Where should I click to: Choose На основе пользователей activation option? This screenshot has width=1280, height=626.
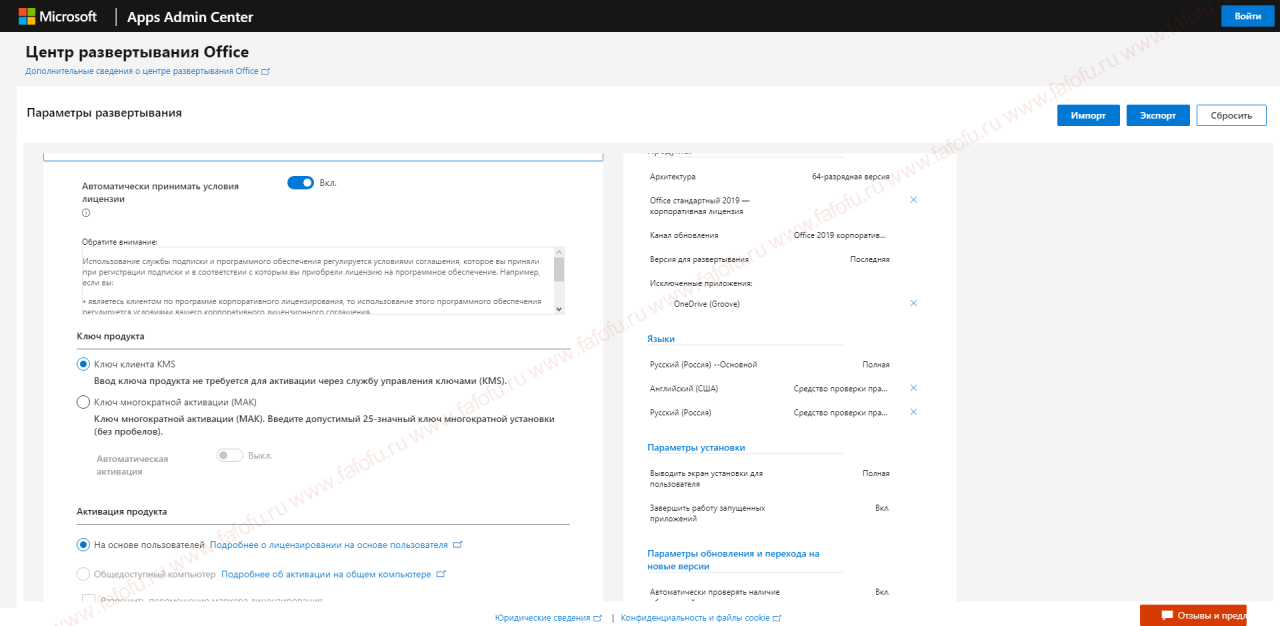click(x=83, y=545)
